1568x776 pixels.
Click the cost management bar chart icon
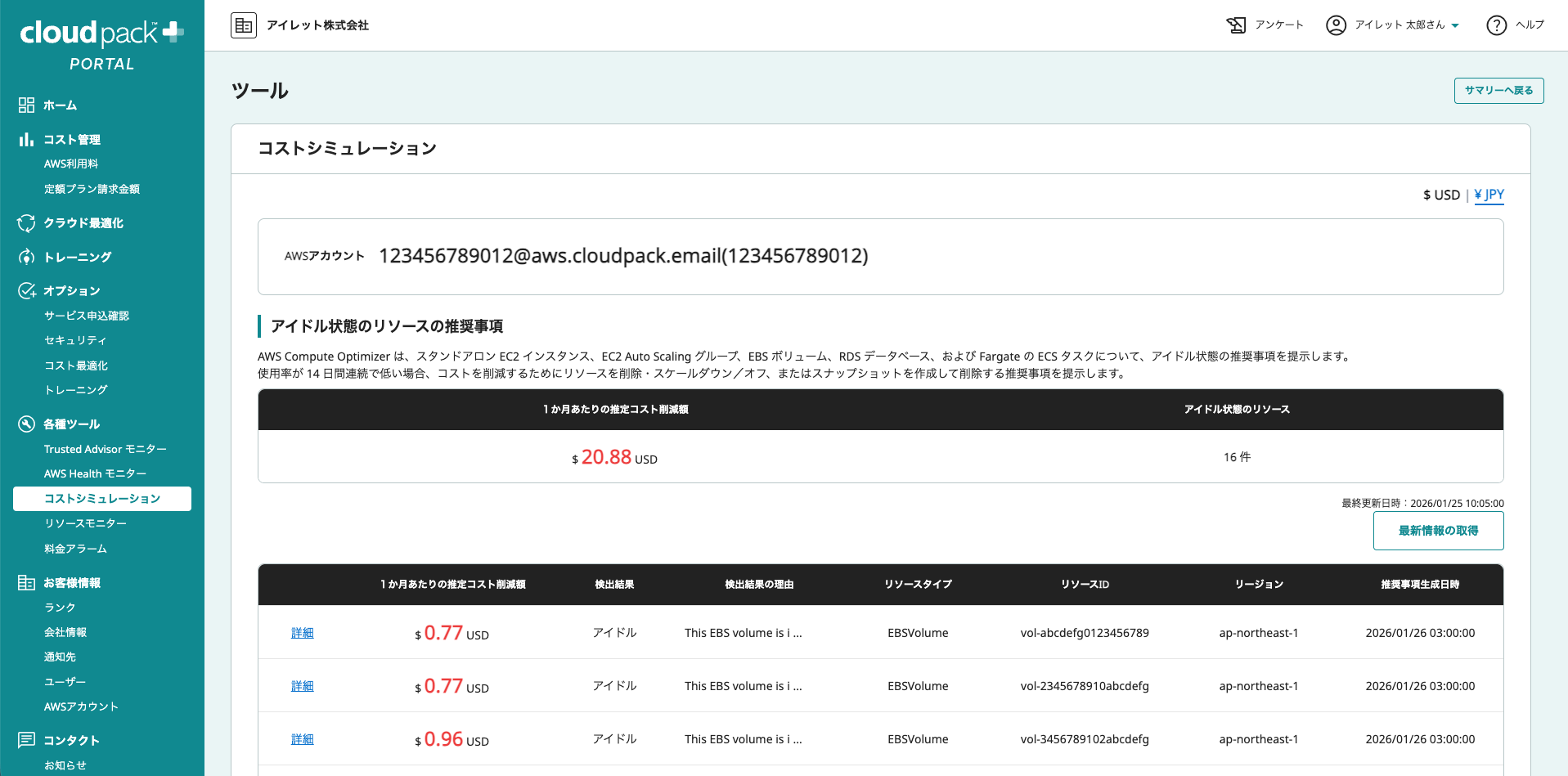26,140
